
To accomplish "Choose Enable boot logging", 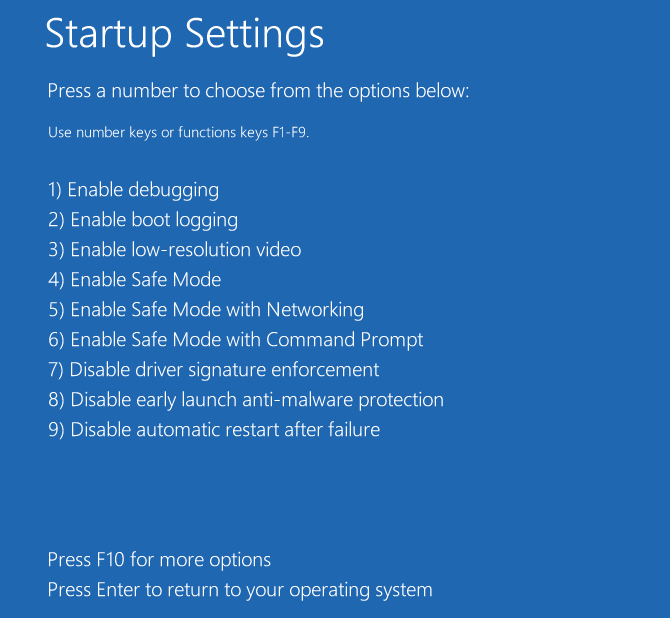I will (142, 220).
